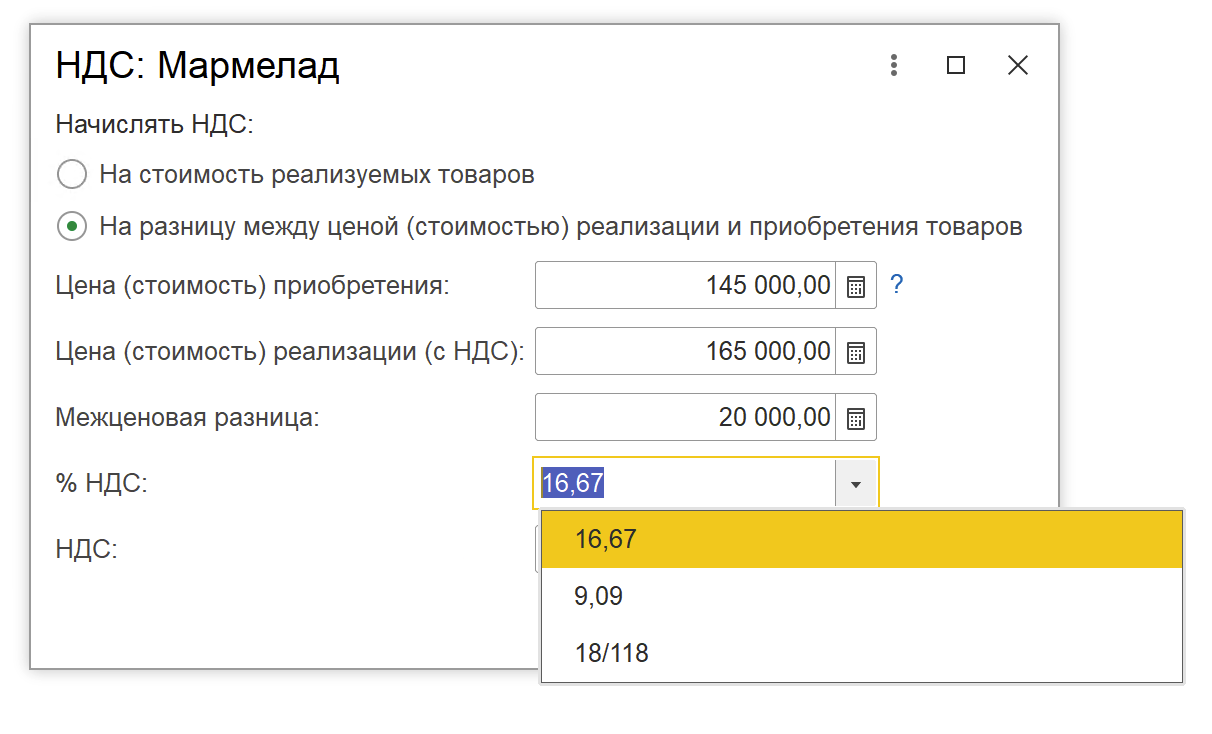Image resolution: width=1212 pixels, height=734 pixels.
Task: Select 'На стоимость реализуемых товаров' radio option
Action: (72, 175)
